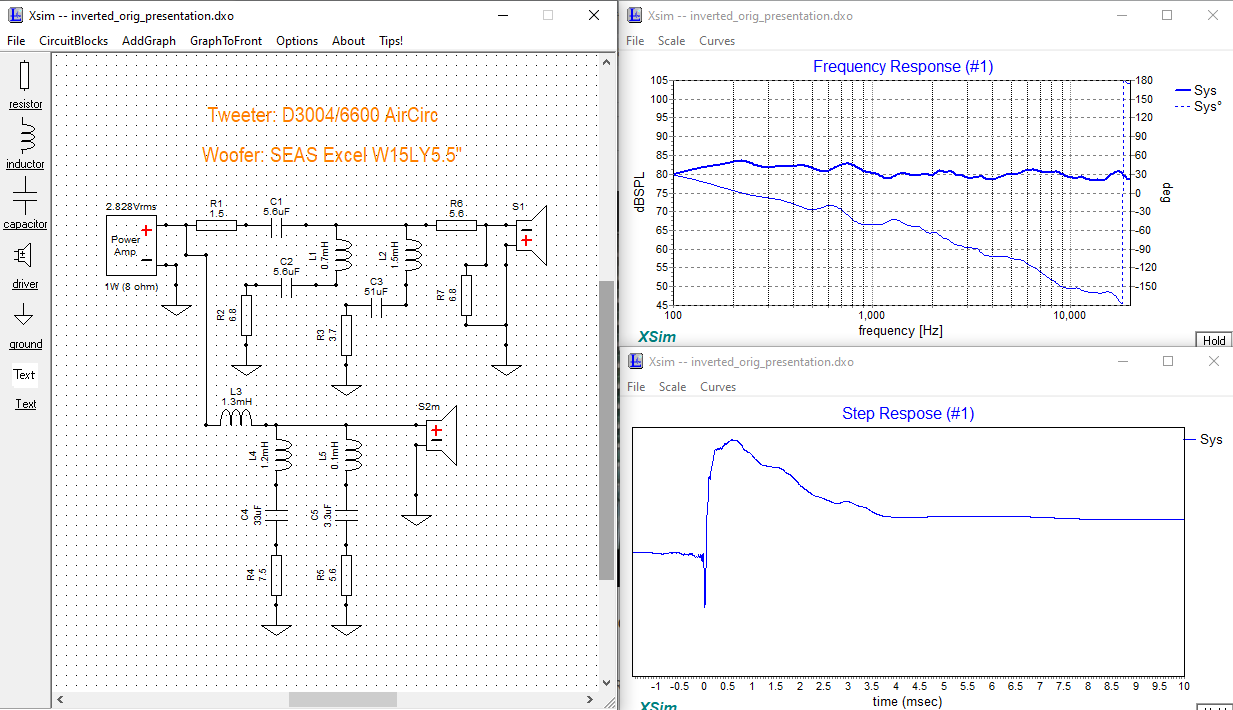Click the Frequency Response (#1) graph title

point(903,66)
